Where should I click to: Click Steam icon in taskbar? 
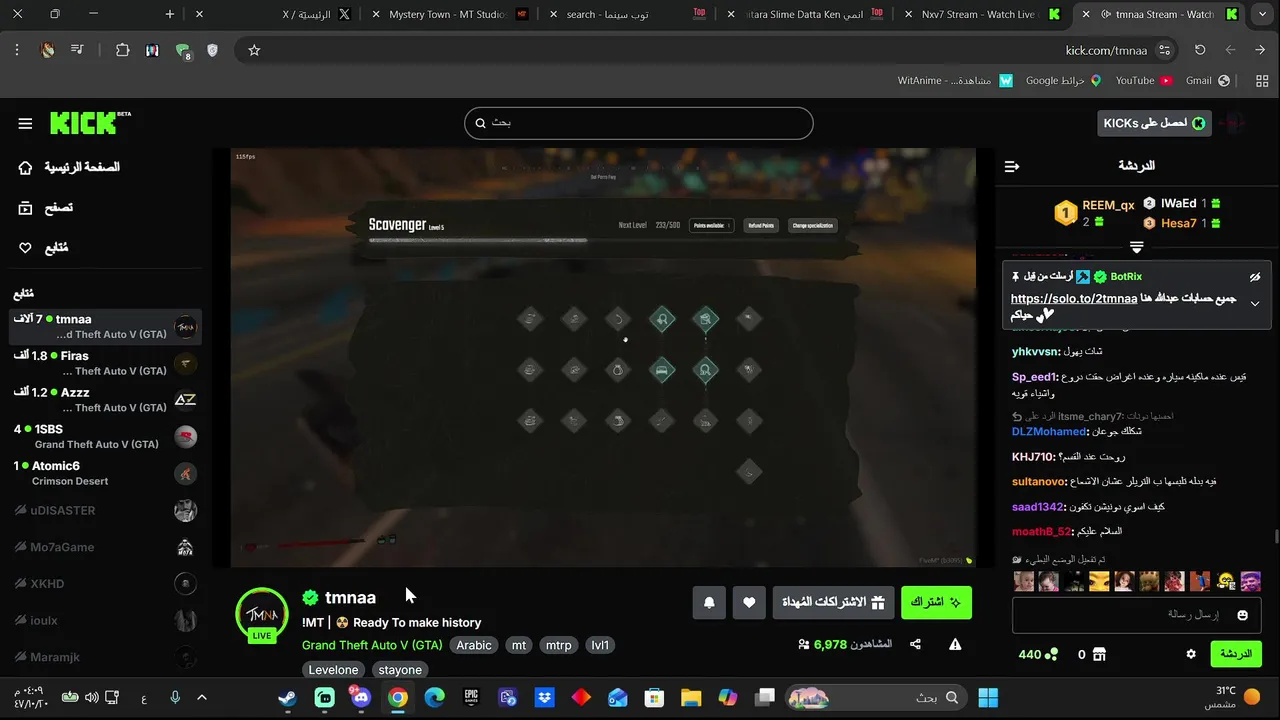tap(287, 698)
